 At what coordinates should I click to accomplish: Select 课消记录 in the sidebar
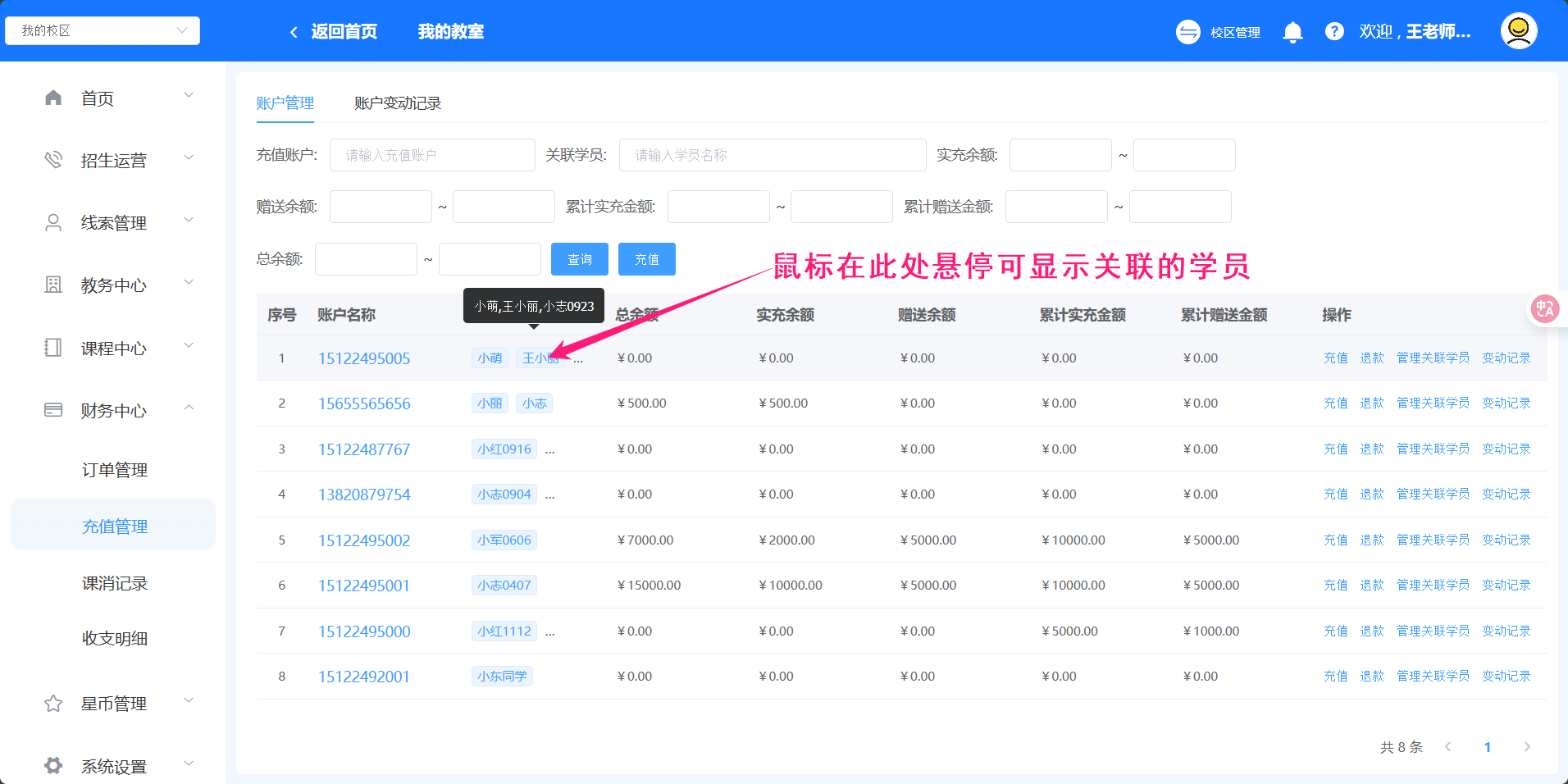115,583
